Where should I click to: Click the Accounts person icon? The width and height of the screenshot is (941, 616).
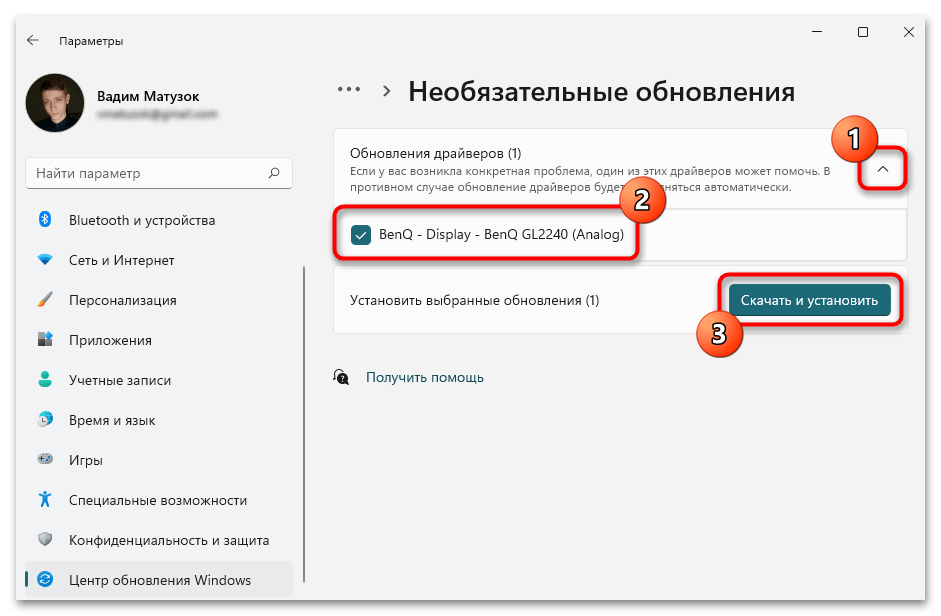(45, 380)
